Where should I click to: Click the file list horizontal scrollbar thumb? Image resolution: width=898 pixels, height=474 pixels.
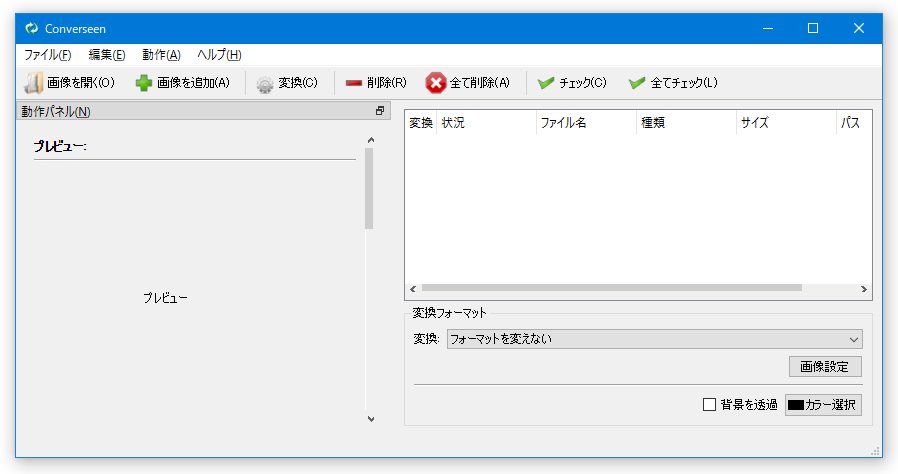(612, 288)
